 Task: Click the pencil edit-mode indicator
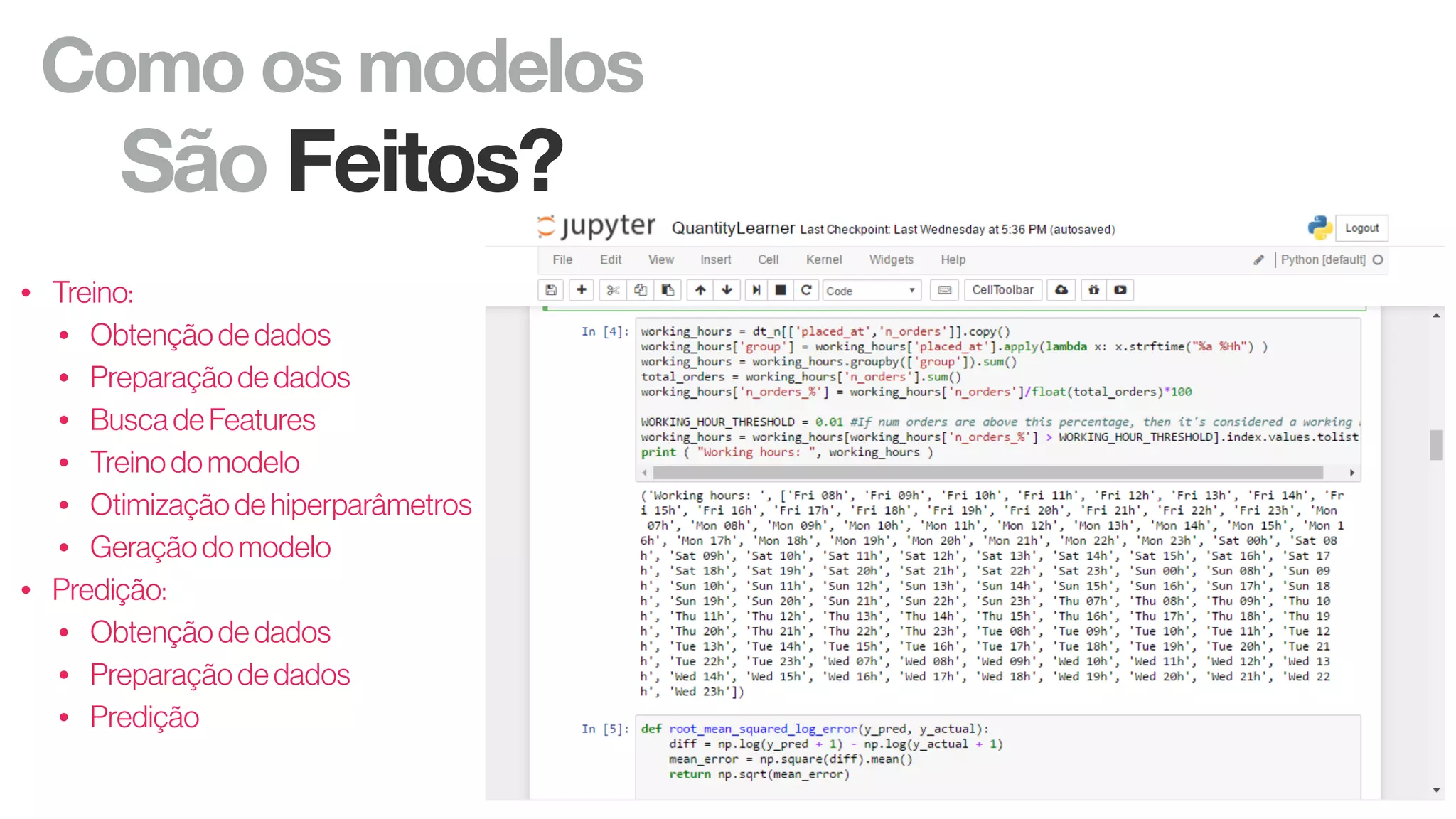click(1258, 260)
